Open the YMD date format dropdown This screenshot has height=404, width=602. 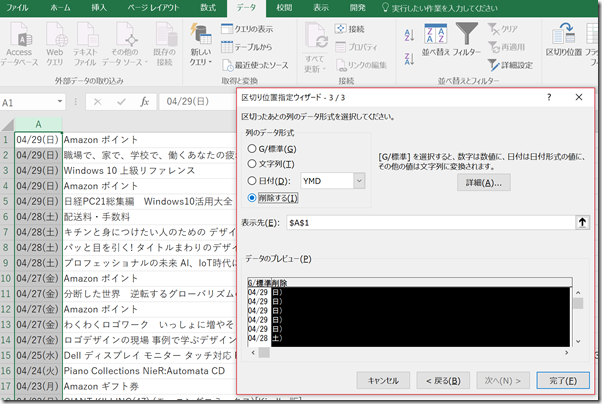[359, 180]
